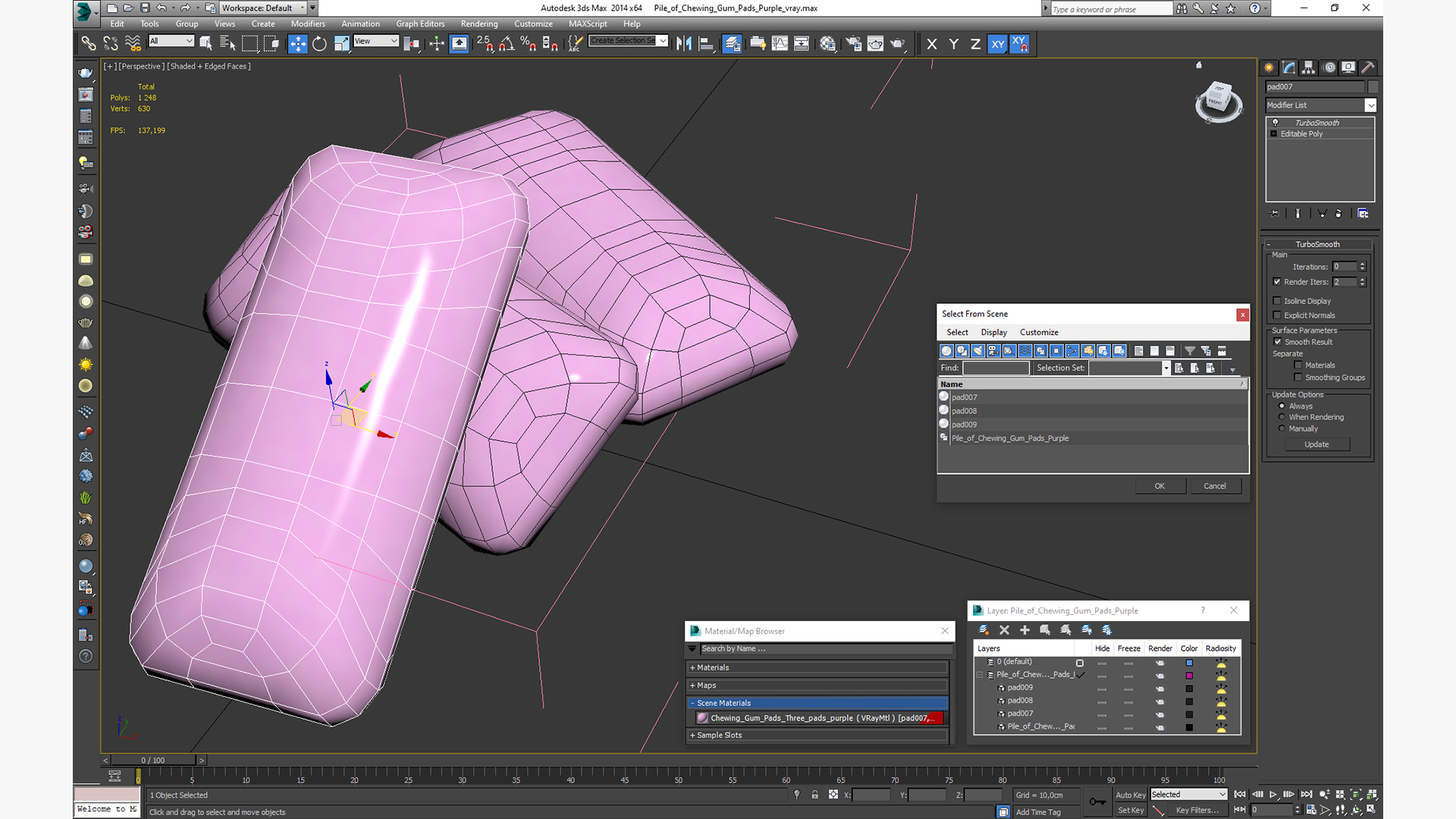Open the Create command panel tab
This screenshot has width=1456, height=819.
[1269, 67]
